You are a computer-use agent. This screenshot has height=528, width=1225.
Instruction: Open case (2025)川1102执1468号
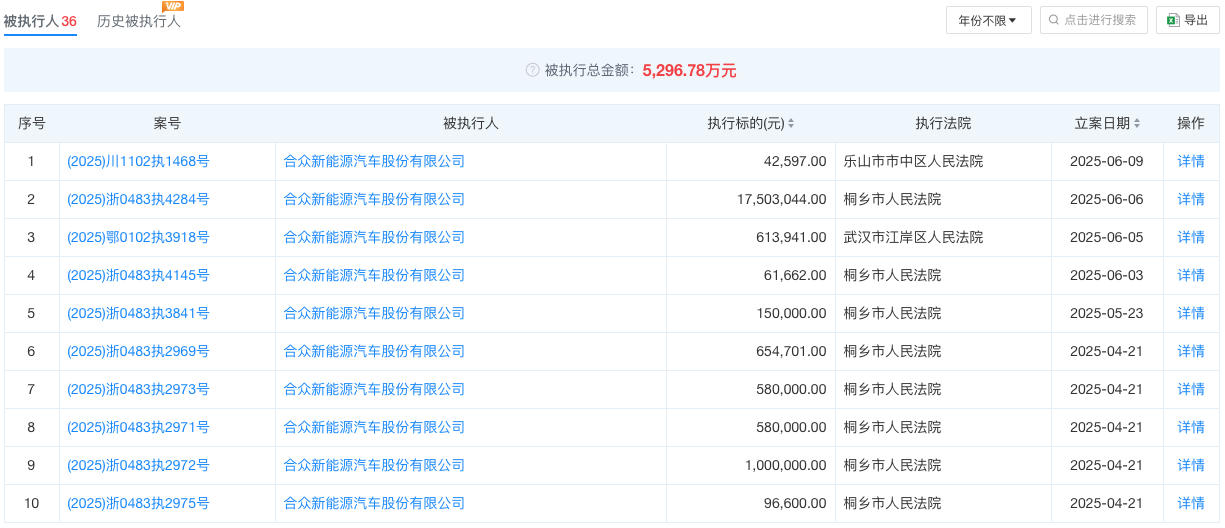coord(138,161)
